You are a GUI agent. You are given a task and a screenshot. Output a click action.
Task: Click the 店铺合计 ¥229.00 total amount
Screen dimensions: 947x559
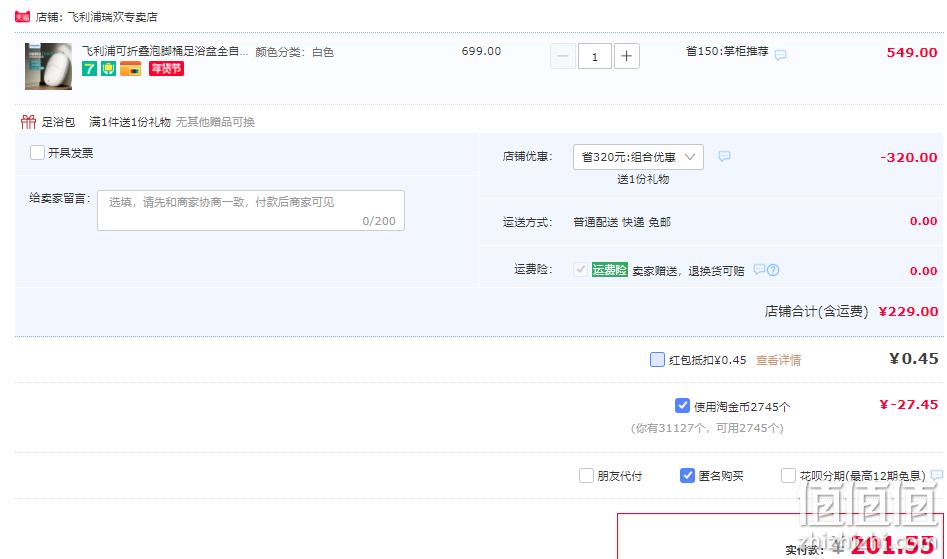pos(908,311)
